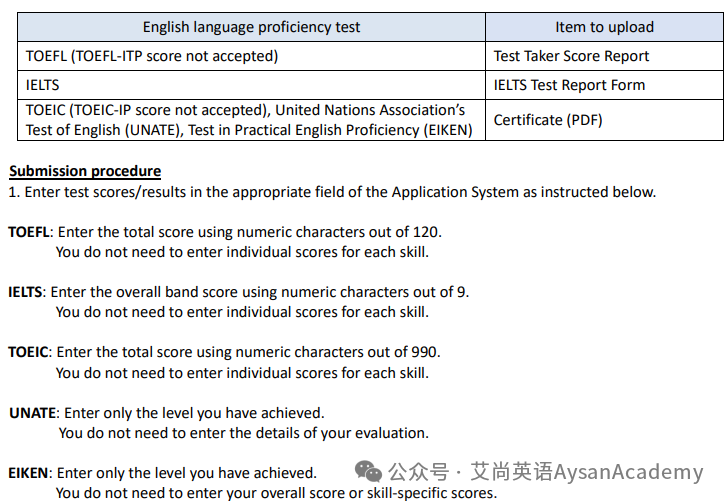
Task: Click the '公众号' watermark text
Action: point(418,472)
